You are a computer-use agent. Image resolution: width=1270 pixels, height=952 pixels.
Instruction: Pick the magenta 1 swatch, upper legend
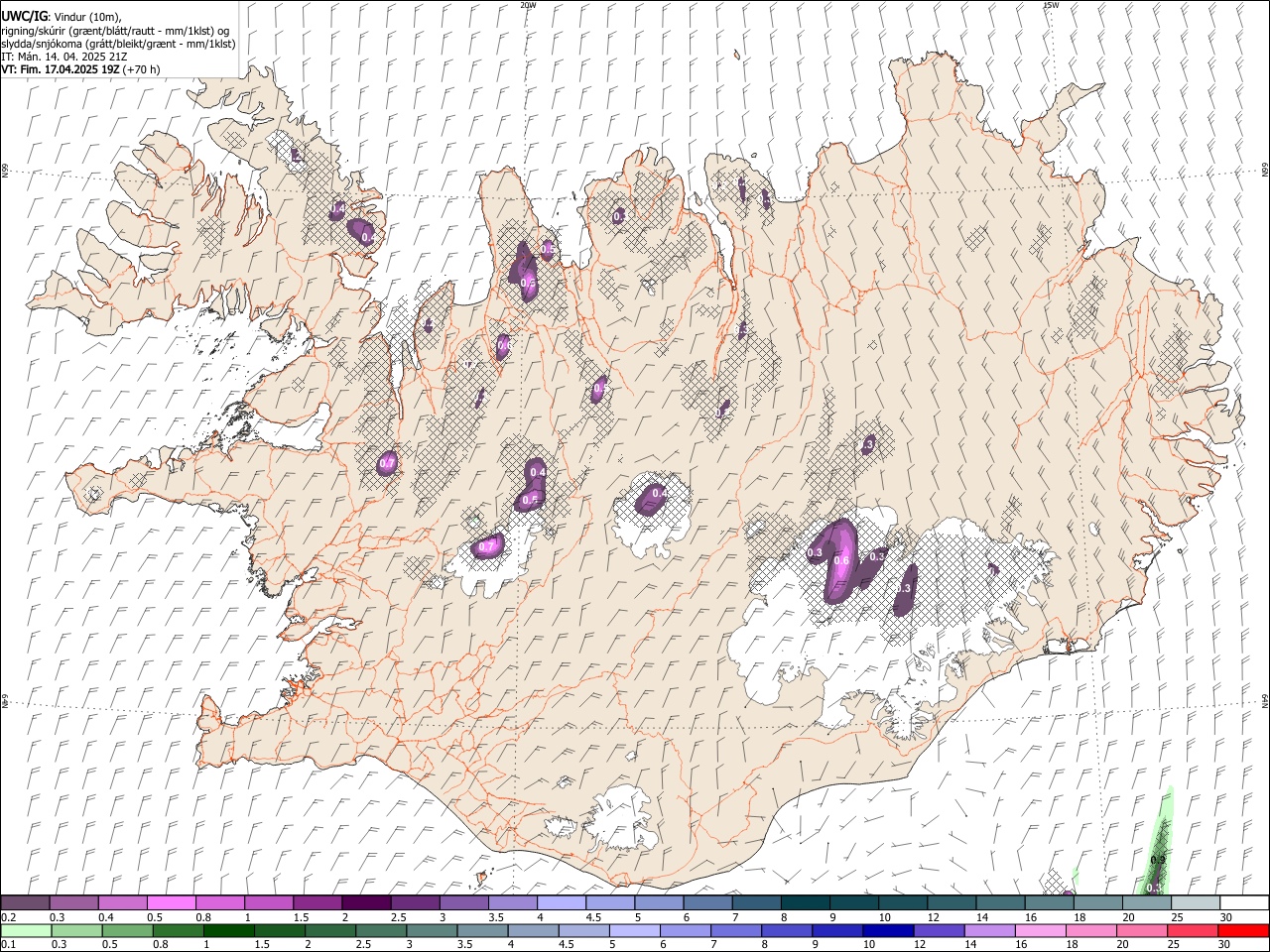click(268, 902)
